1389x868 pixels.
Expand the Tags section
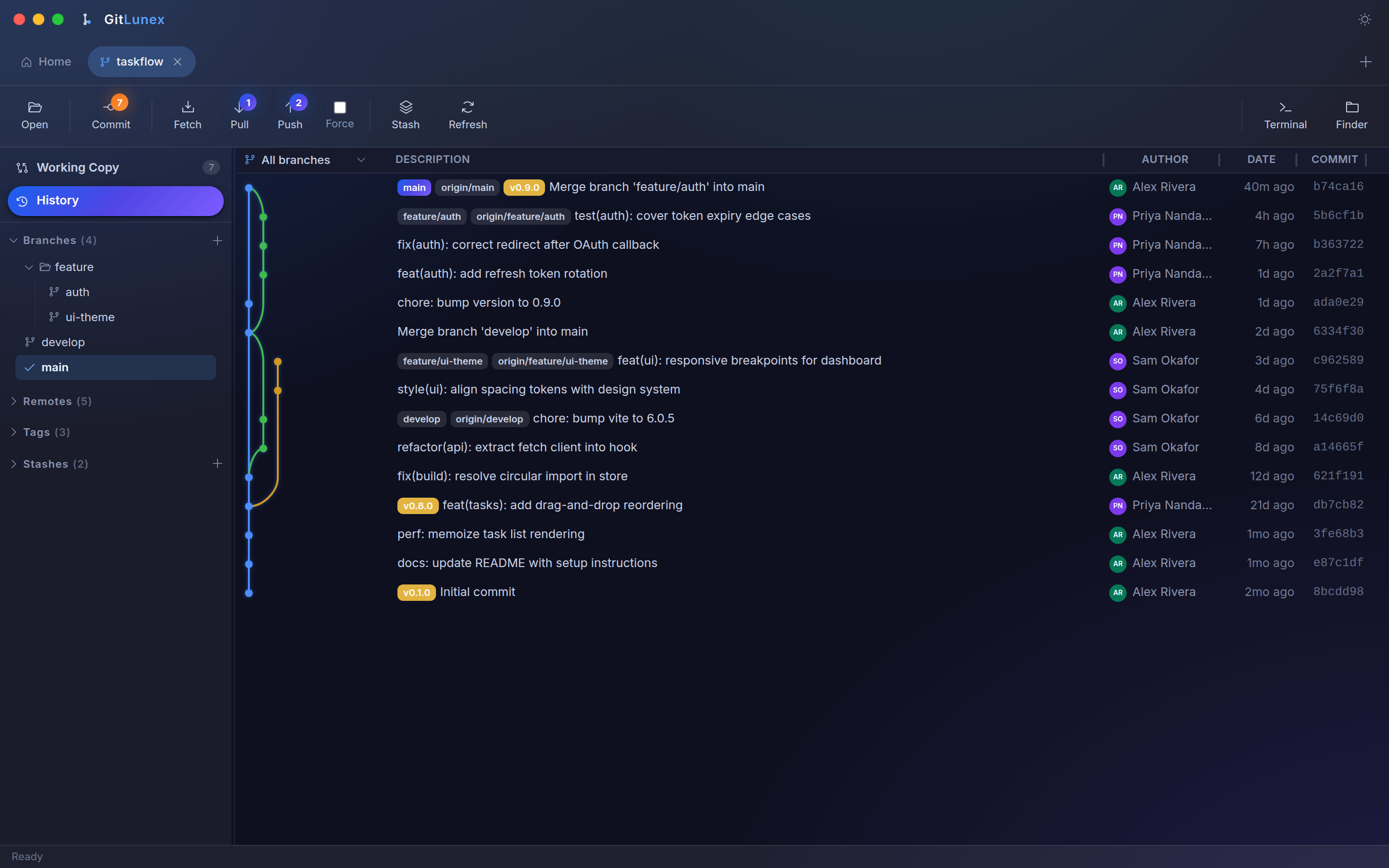(x=14, y=432)
